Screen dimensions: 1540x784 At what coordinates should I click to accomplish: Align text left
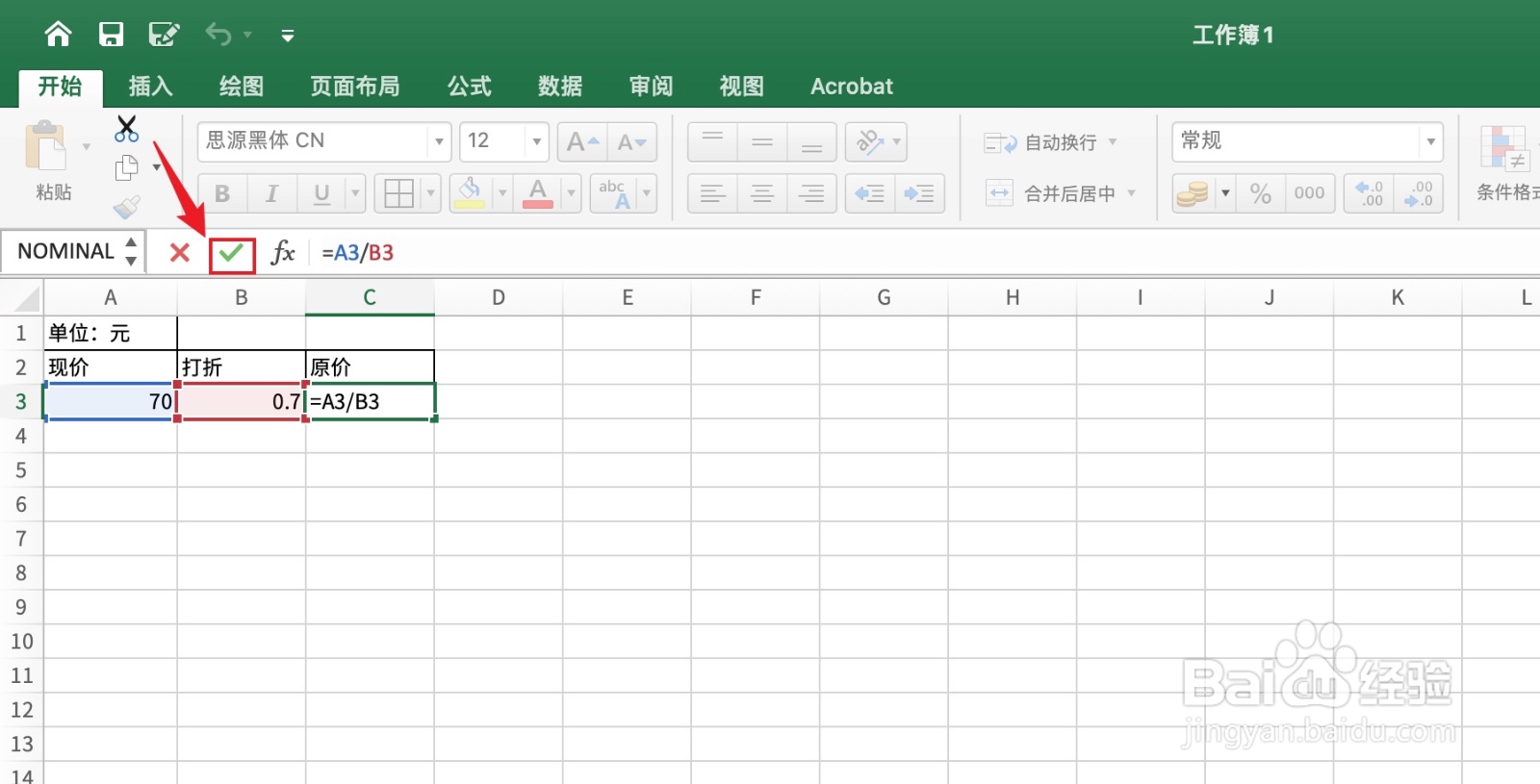[x=712, y=193]
